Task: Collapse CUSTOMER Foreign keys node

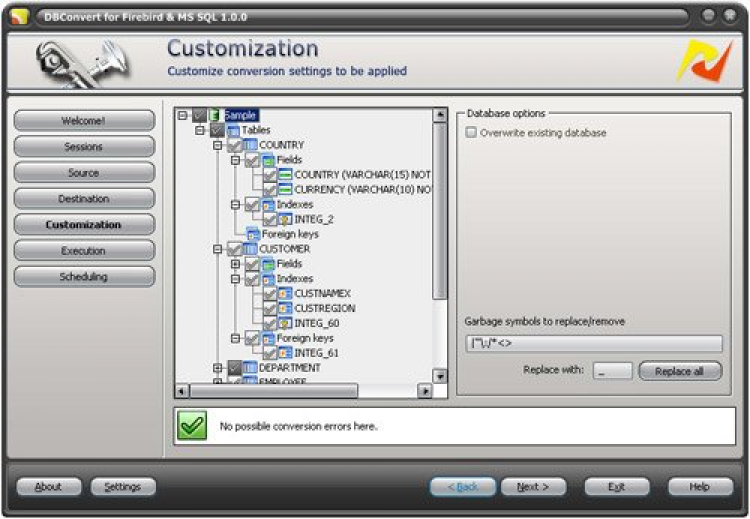Action: (x=235, y=339)
